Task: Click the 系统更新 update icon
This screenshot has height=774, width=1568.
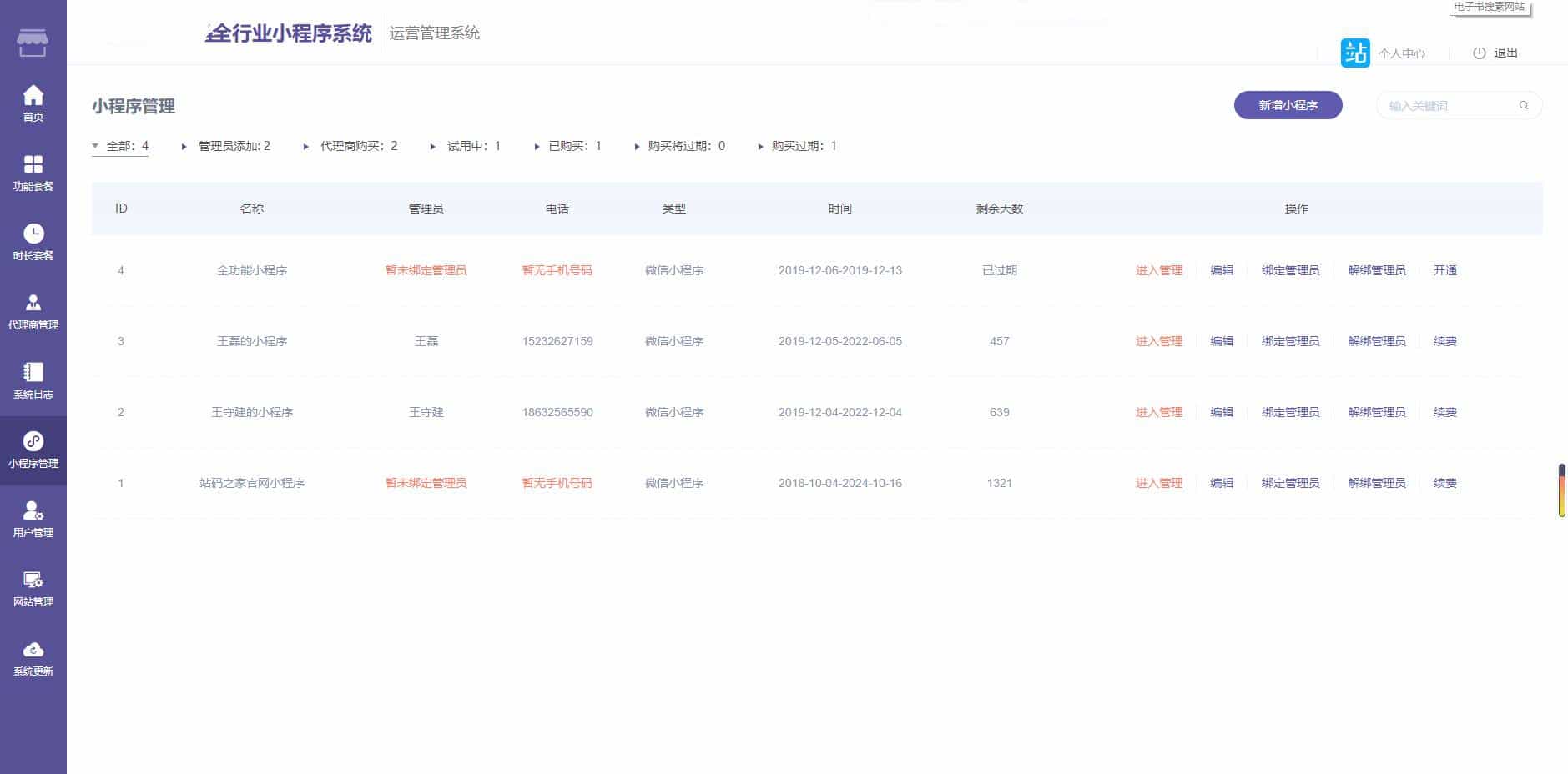Action: point(33,657)
